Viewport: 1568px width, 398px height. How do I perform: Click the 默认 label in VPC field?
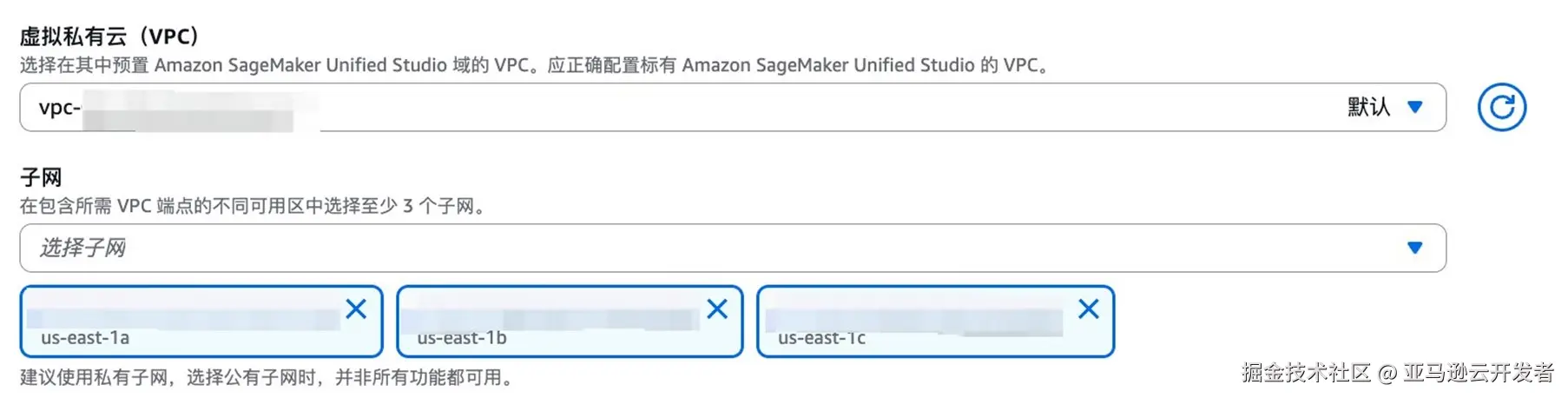(1368, 107)
